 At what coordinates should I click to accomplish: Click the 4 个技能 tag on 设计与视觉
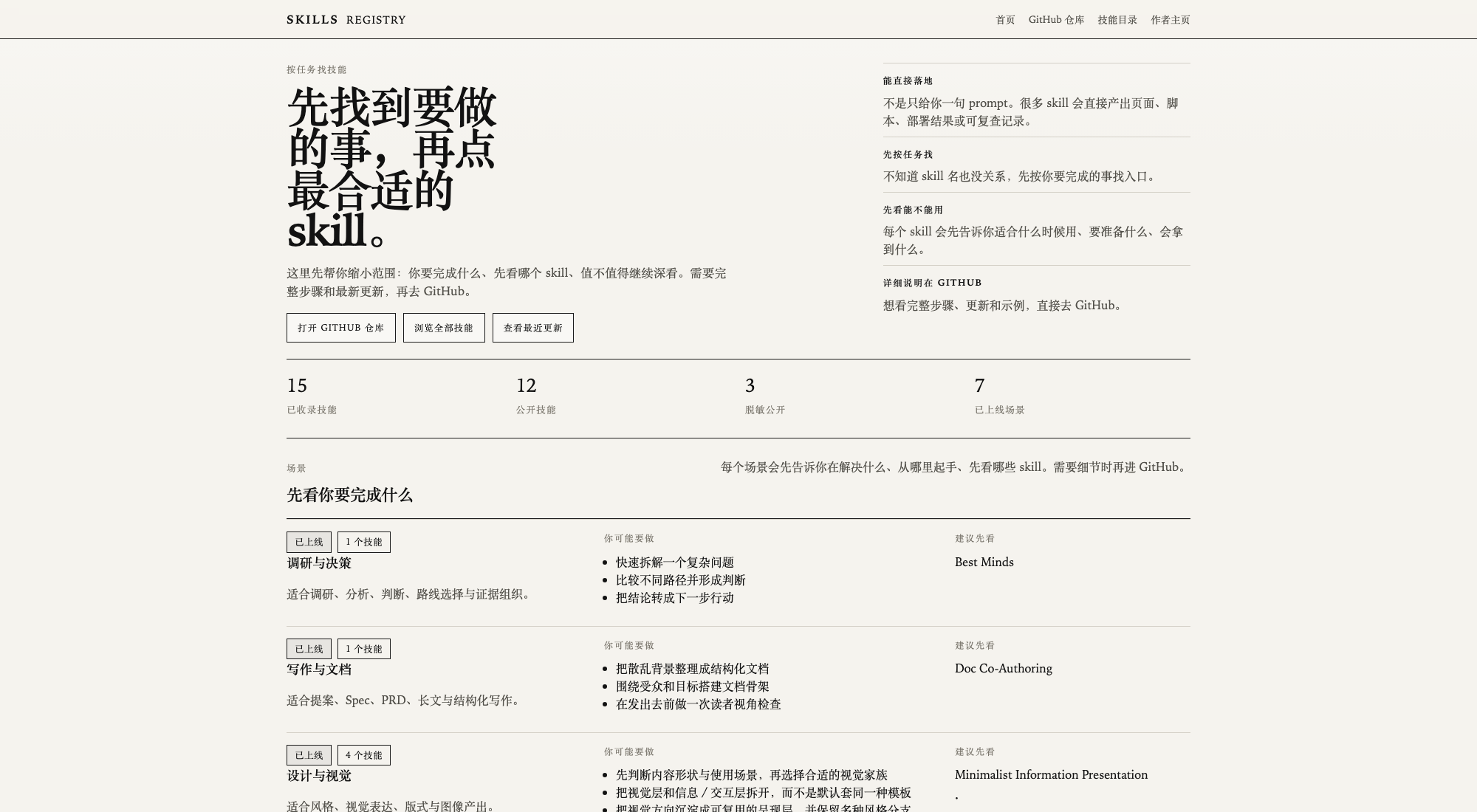[364, 755]
